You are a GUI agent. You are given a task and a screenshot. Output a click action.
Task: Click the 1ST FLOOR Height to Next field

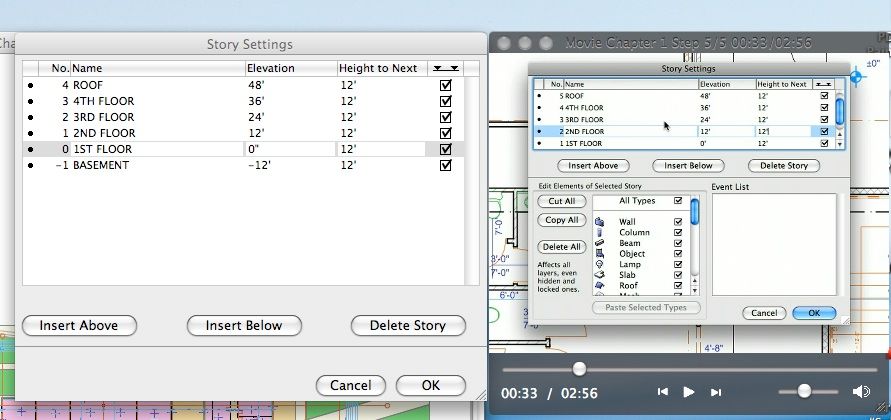click(381, 149)
